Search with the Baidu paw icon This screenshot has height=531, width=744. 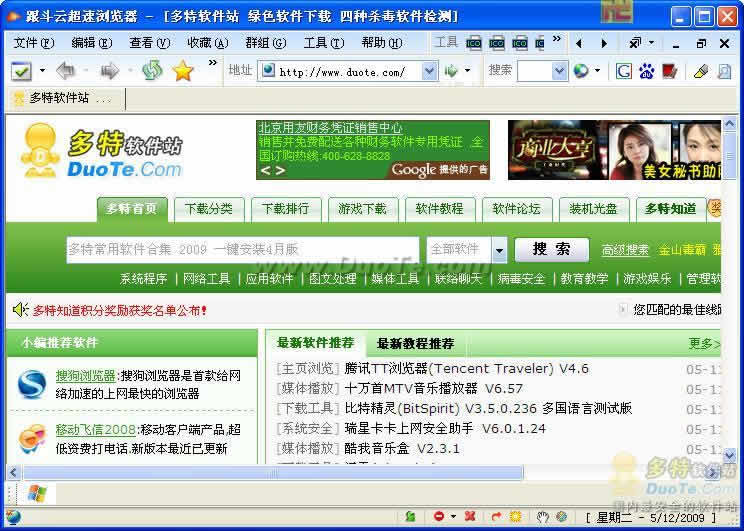click(646, 71)
